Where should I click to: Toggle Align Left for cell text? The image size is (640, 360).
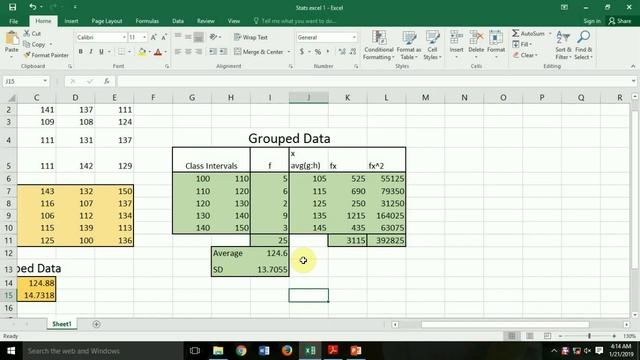point(178,52)
